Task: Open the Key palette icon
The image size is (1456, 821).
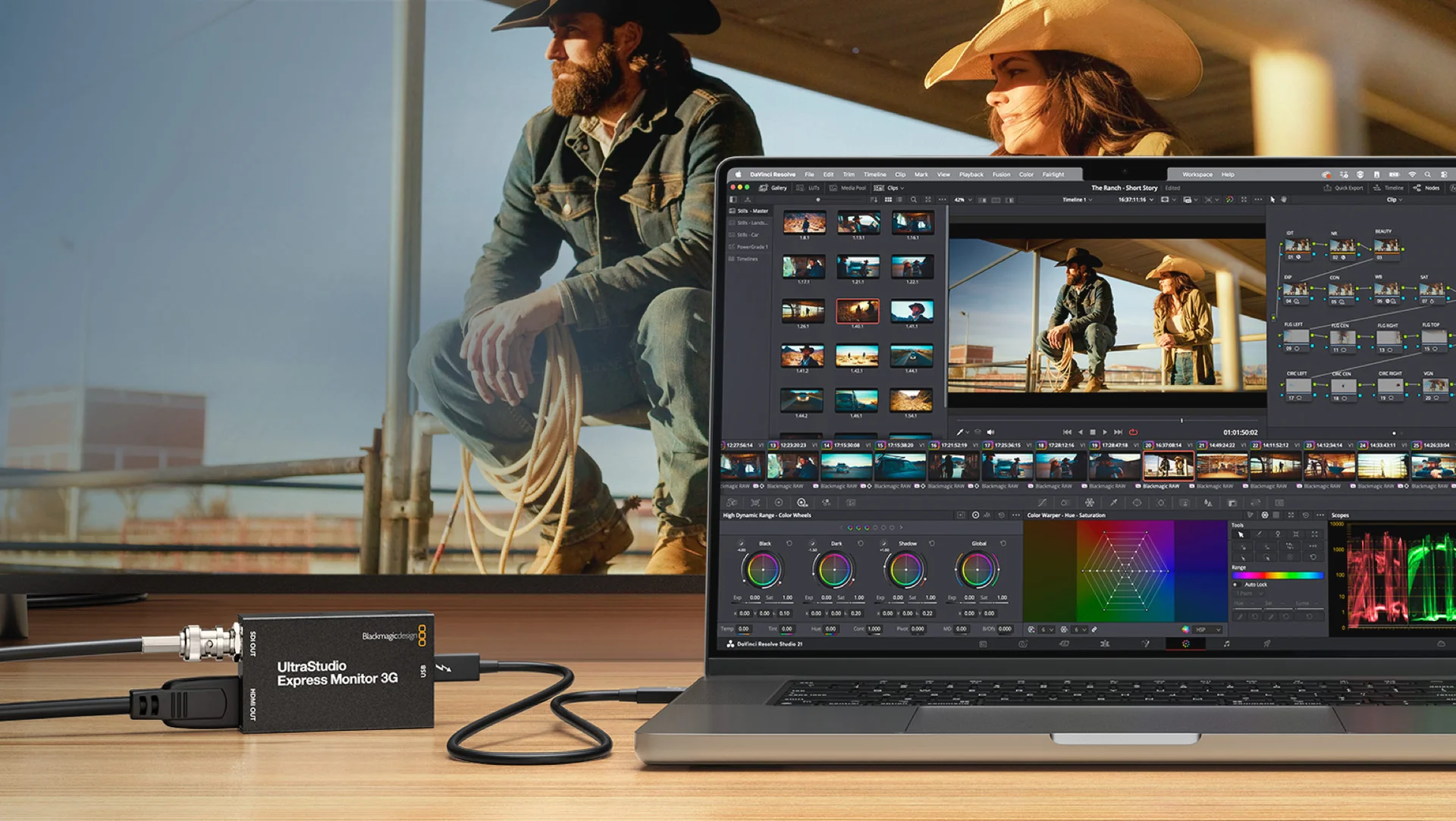Action: tap(1232, 503)
